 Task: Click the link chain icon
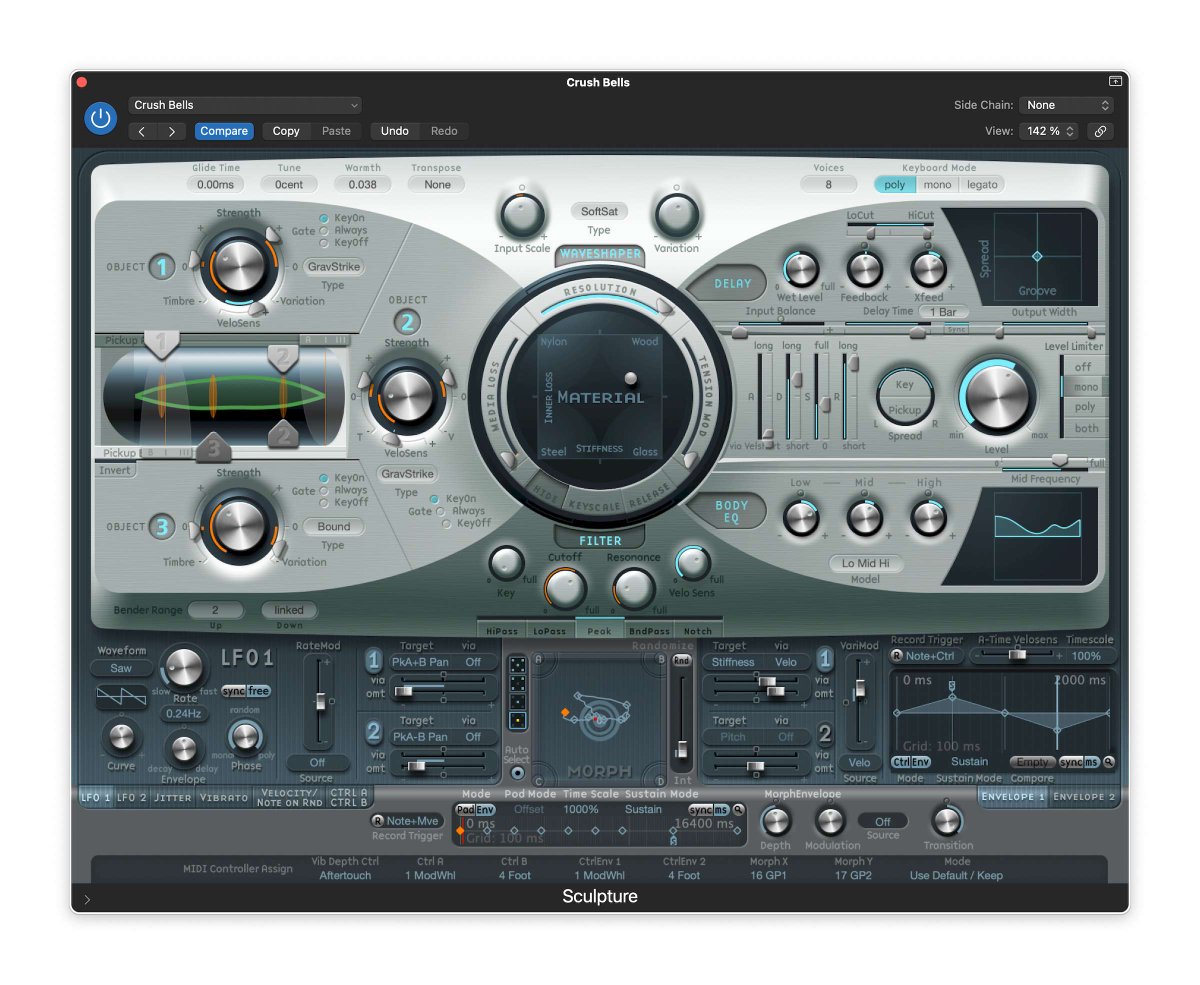point(1100,131)
